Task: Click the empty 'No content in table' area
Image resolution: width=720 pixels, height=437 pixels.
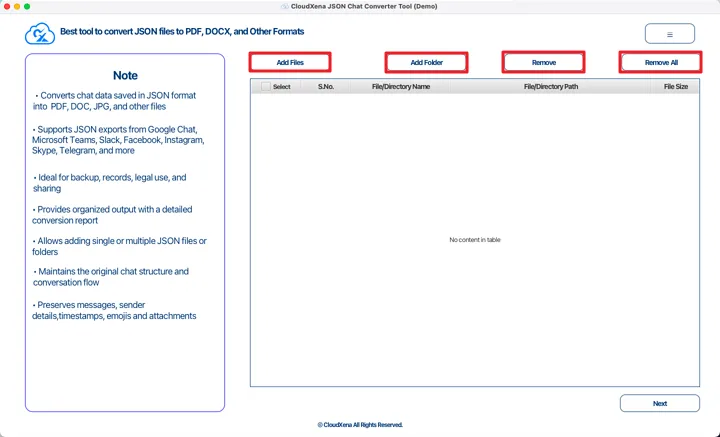Action: pyautogui.click(x=475, y=240)
